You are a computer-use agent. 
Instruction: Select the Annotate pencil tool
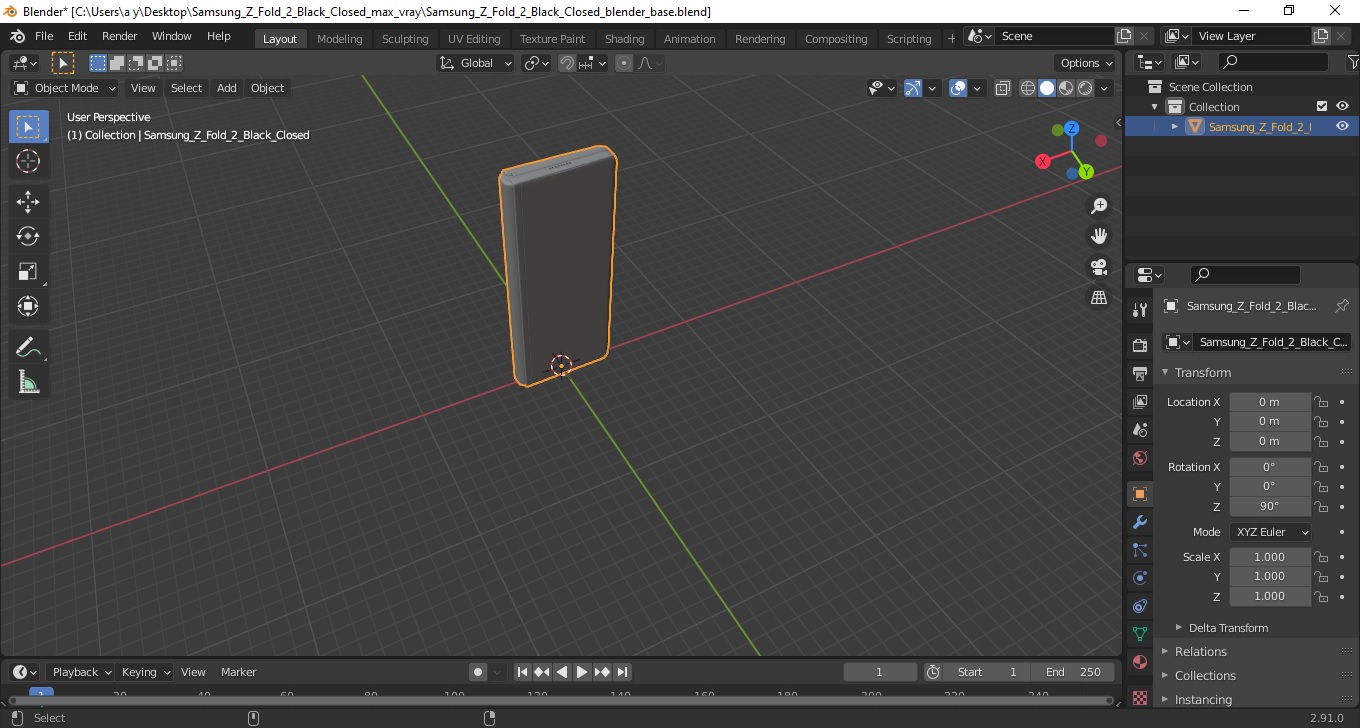[x=28, y=348]
